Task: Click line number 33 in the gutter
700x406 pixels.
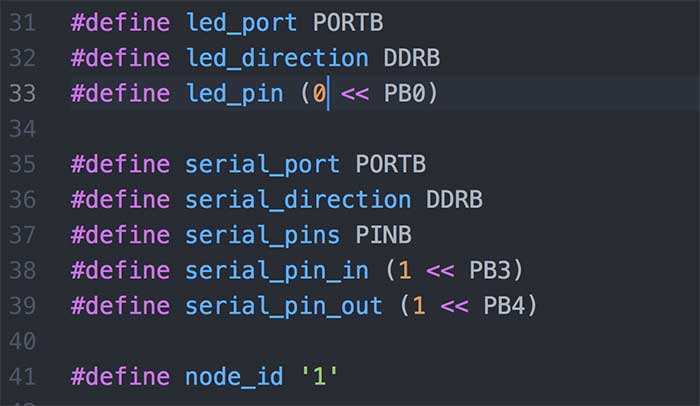Action: coord(22,93)
